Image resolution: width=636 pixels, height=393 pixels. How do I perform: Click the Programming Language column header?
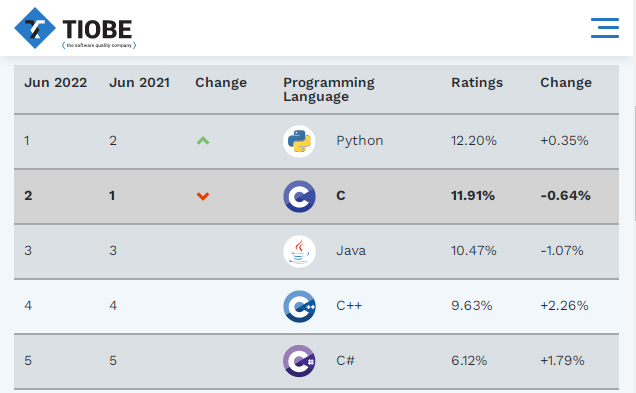pos(329,90)
